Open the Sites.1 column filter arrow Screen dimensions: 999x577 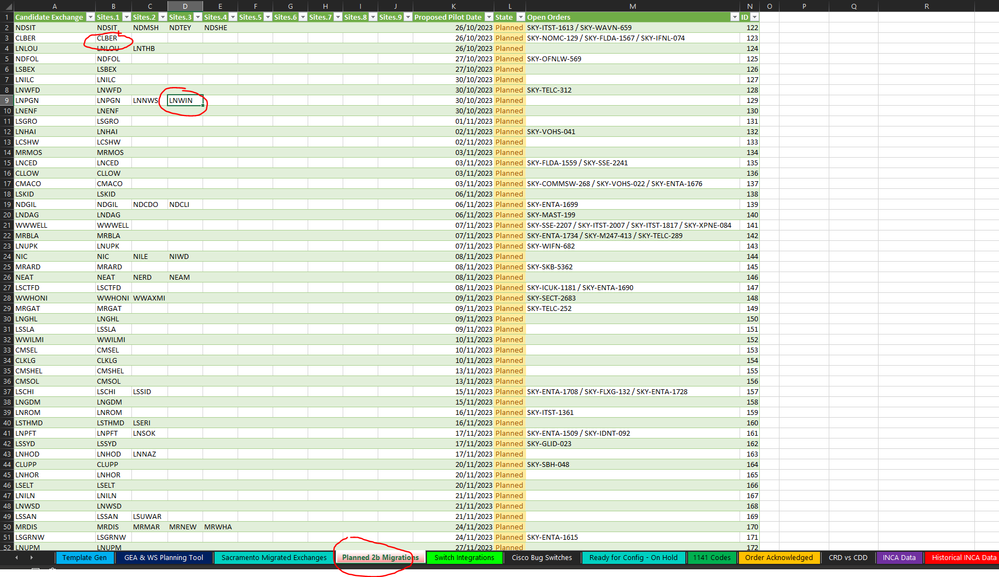[x=126, y=17]
